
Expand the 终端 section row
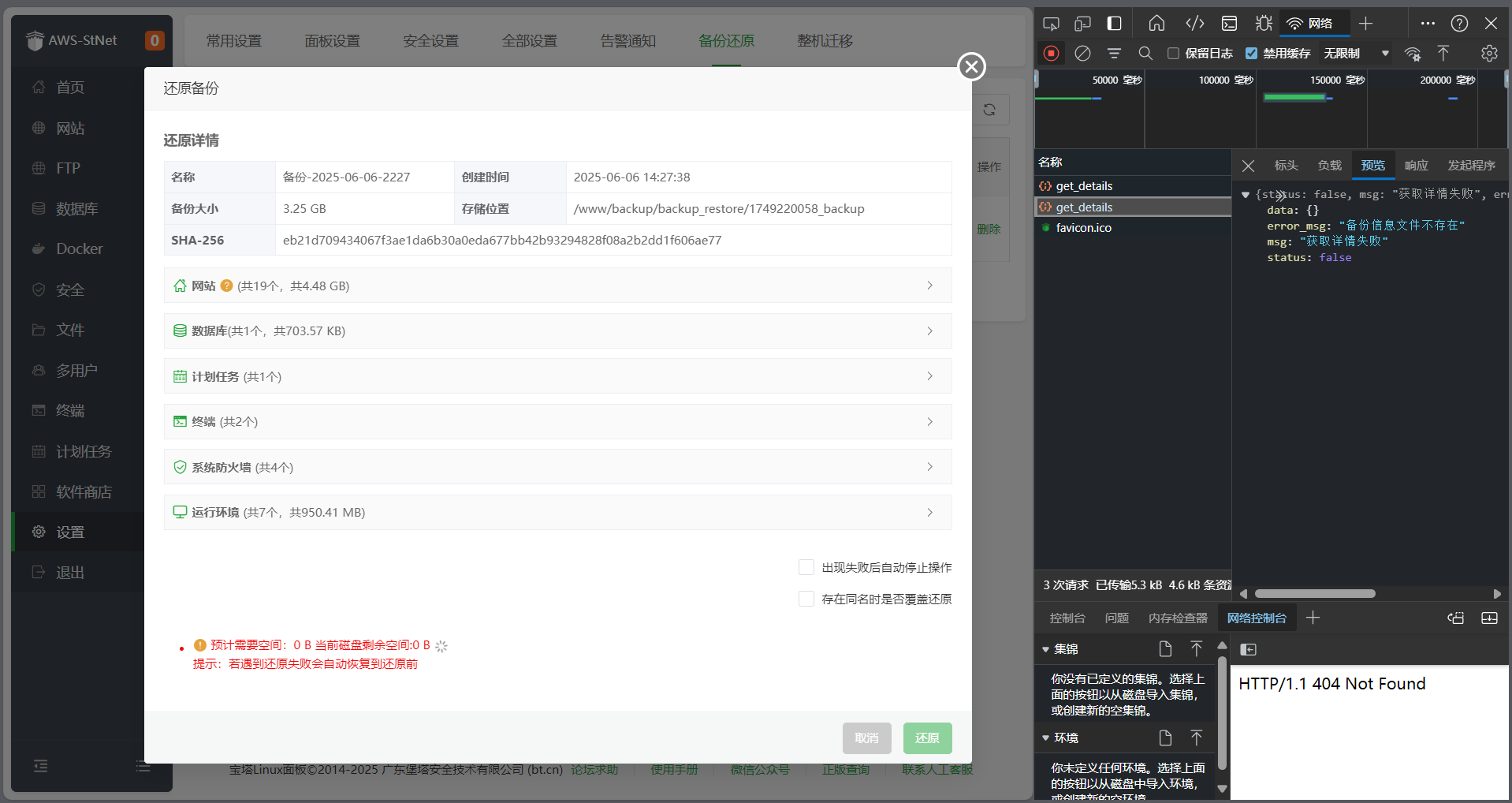pos(557,421)
